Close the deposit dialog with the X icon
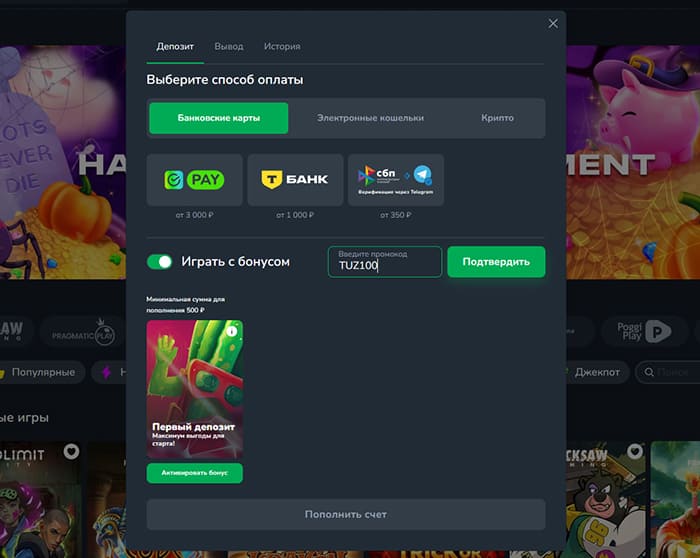 point(553,23)
